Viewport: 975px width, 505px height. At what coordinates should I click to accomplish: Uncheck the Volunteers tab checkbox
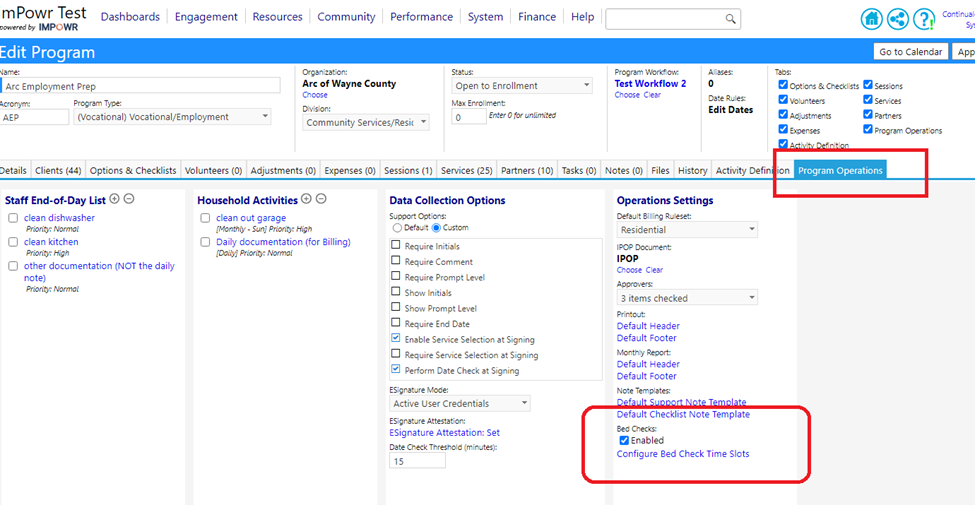point(783,100)
